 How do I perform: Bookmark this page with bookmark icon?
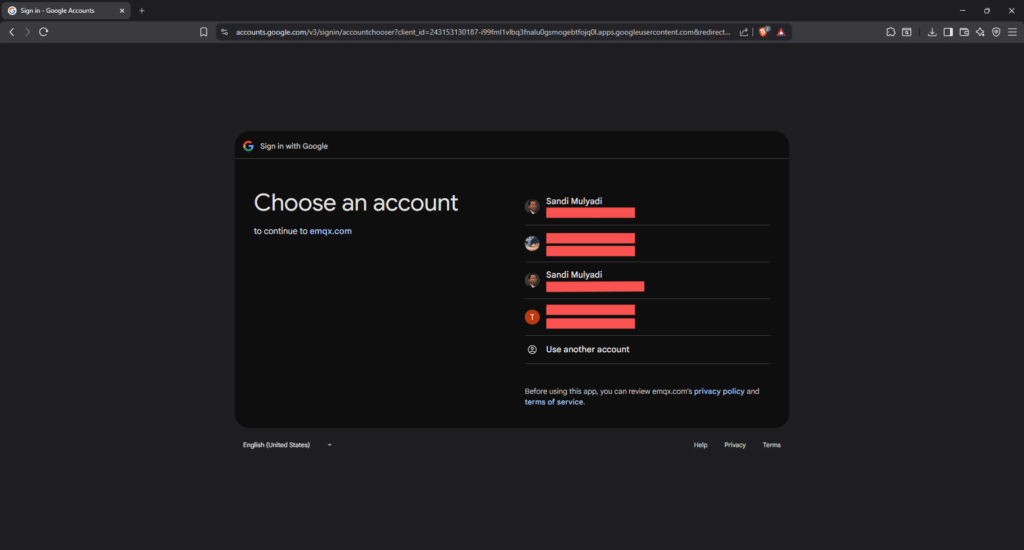(204, 32)
